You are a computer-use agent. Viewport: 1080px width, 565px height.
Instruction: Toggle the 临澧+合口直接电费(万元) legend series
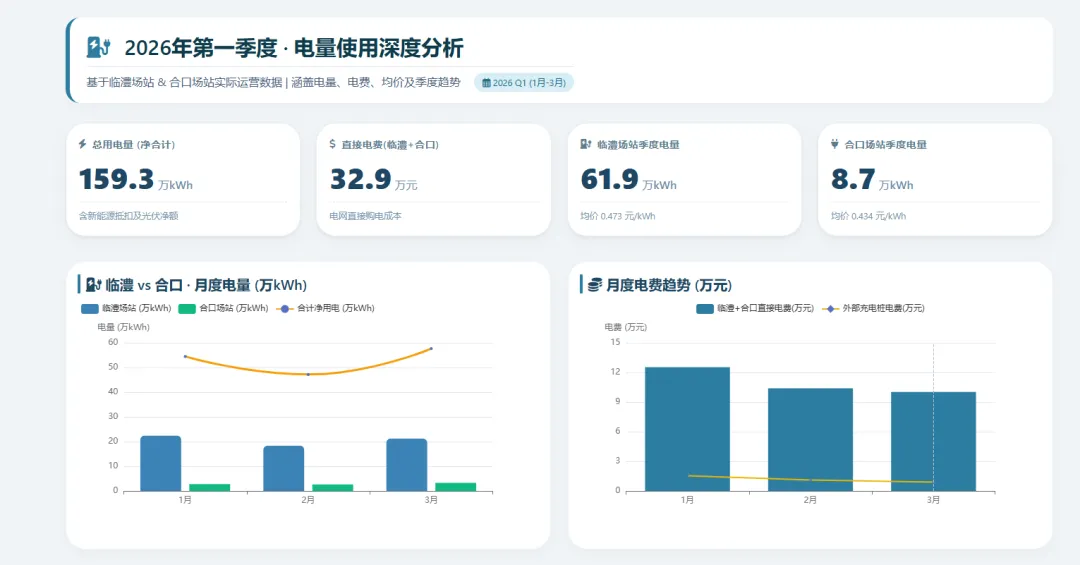click(755, 309)
